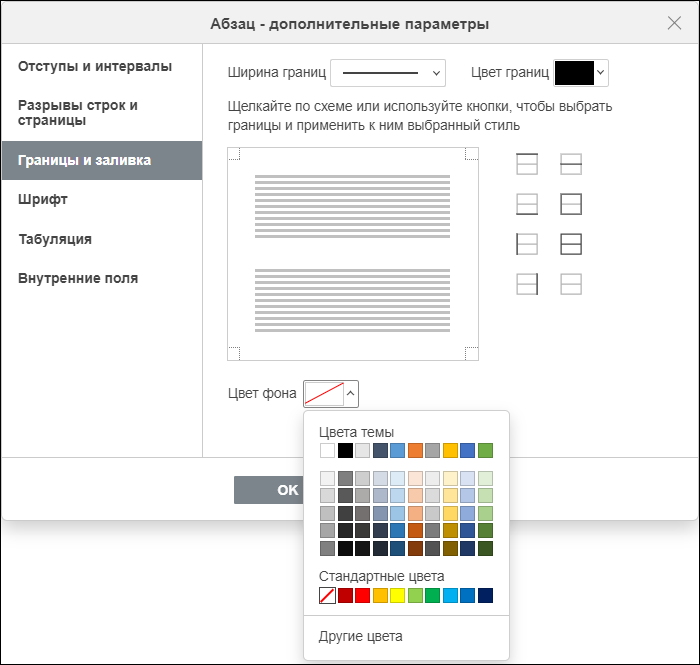
Task: Go to the Шрифт tab
Action: pyautogui.click(x=102, y=200)
